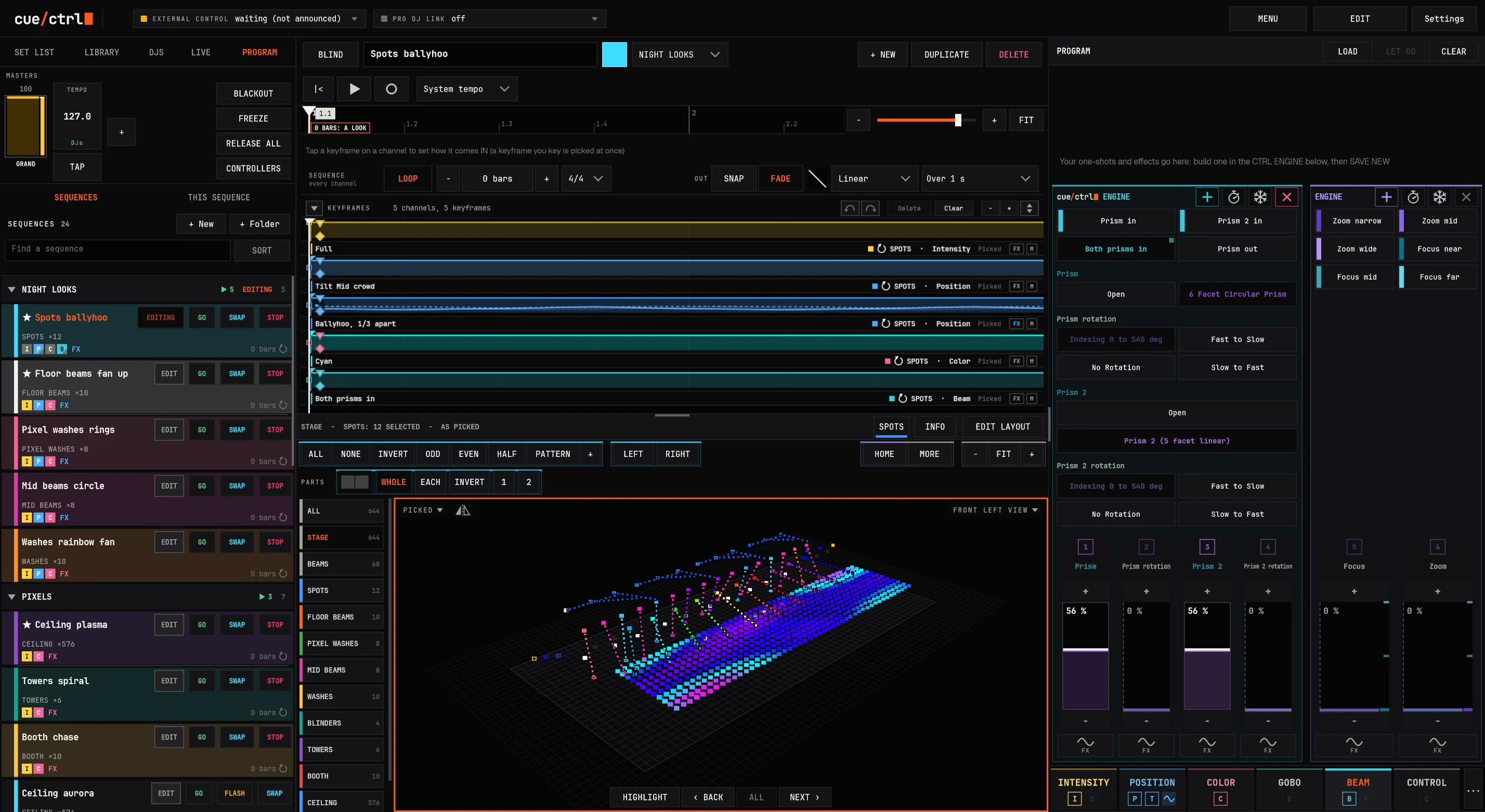Open the System tempo dropdown

pyautogui.click(x=466, y=89)
